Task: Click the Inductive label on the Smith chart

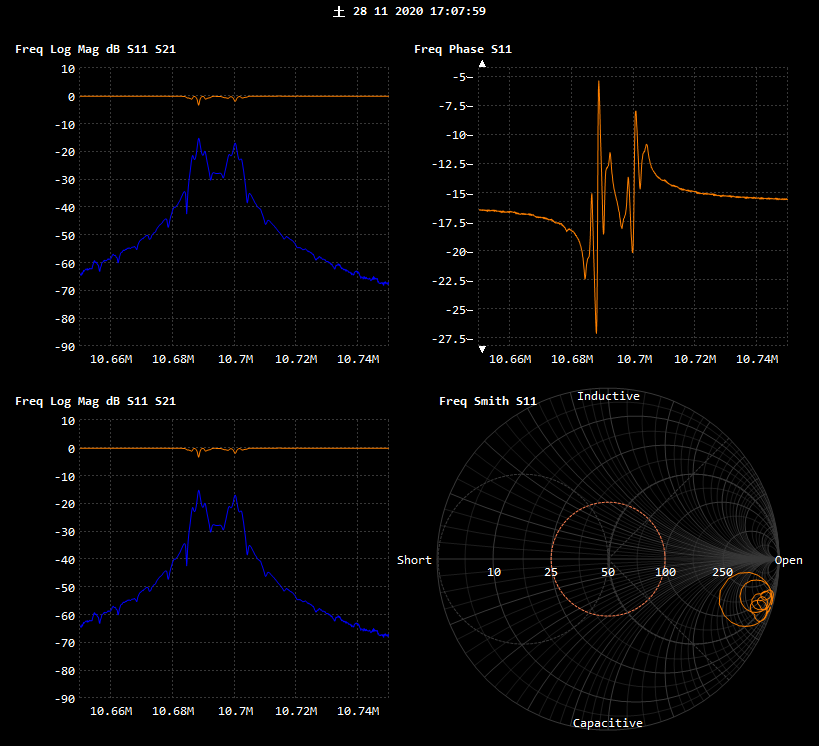Action: coord(608,396)
